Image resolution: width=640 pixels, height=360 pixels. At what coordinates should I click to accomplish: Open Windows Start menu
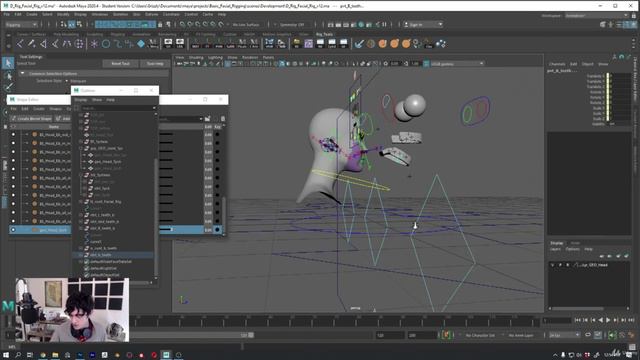pyautogui.click(x=6, y=355)
